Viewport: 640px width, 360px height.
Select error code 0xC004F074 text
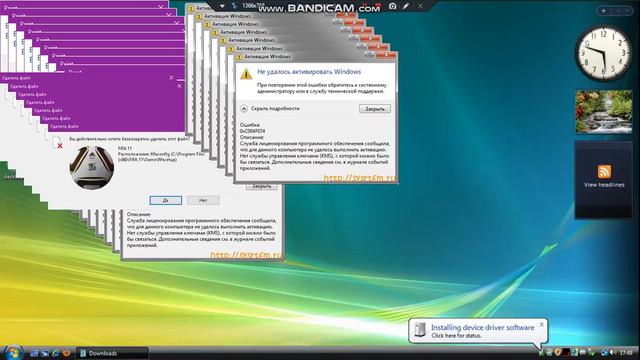(252, 131)
